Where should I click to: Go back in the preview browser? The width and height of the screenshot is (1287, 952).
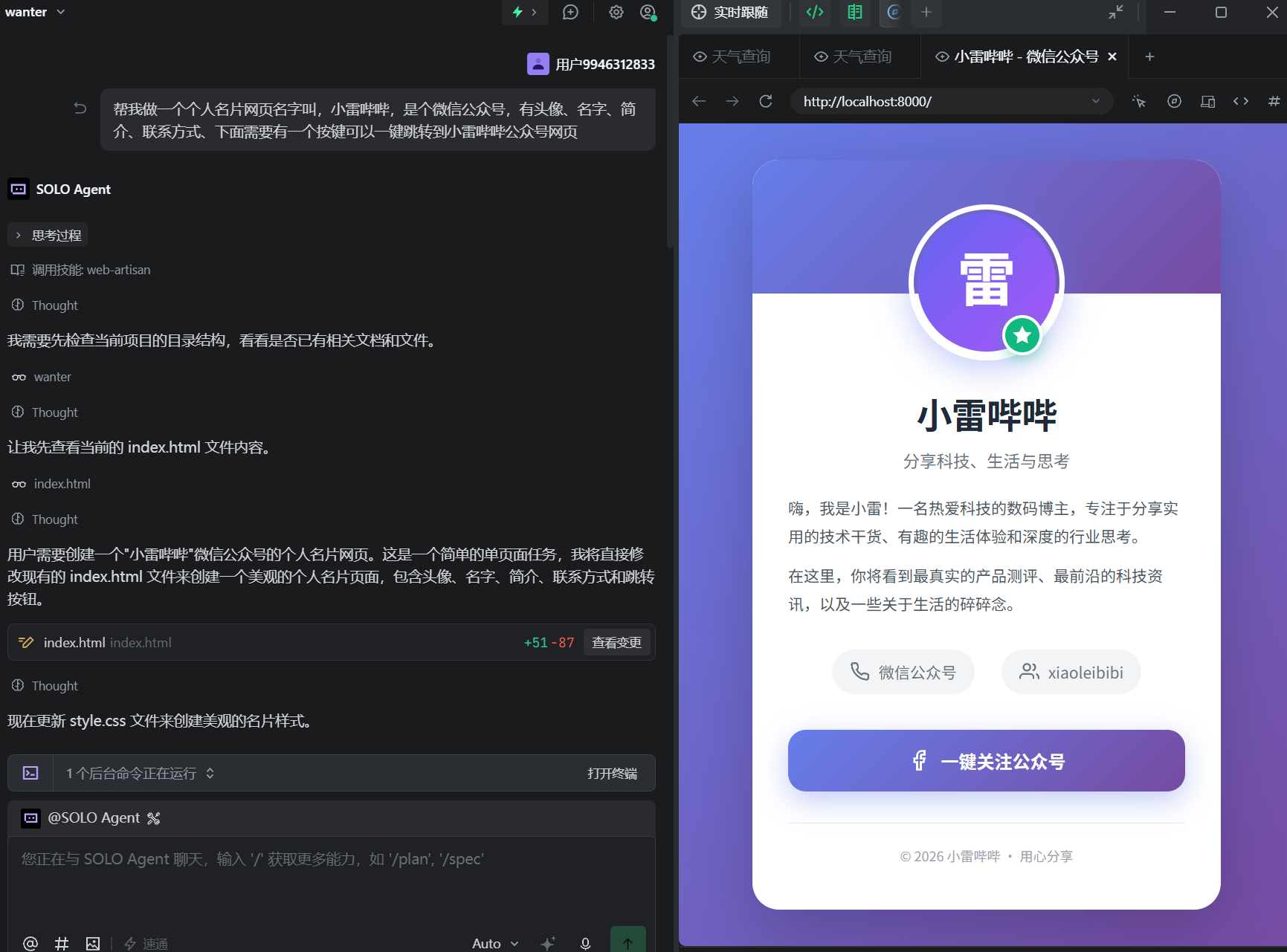coord(699,101)
